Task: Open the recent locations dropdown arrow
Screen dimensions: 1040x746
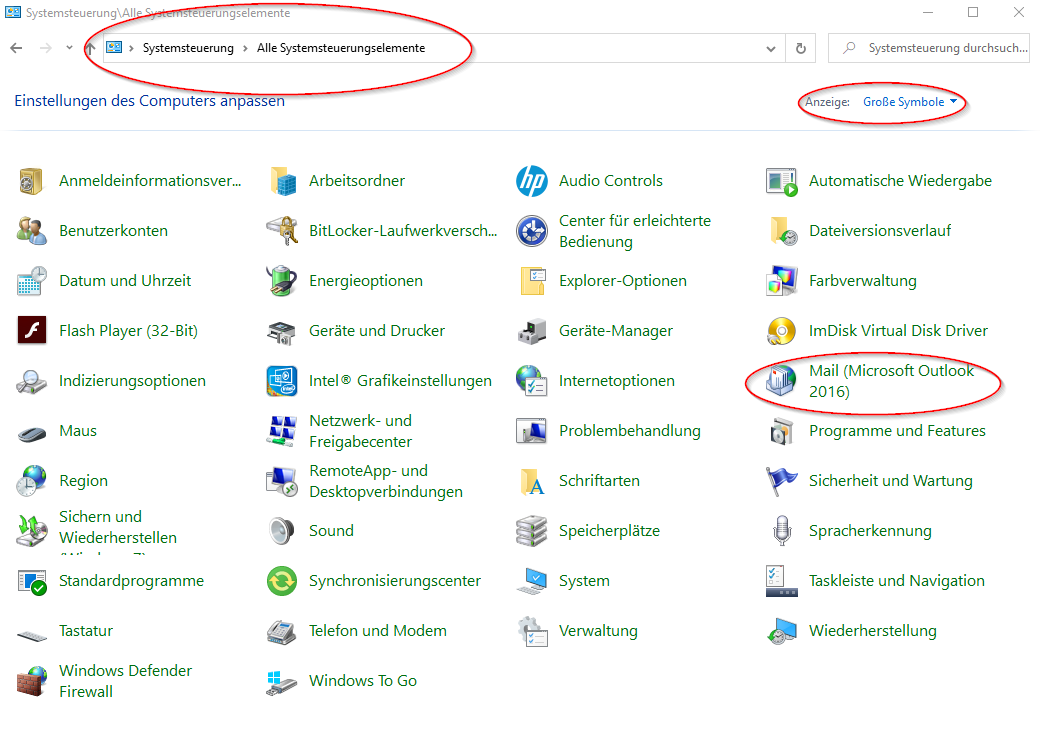Action: pos(69,48)
